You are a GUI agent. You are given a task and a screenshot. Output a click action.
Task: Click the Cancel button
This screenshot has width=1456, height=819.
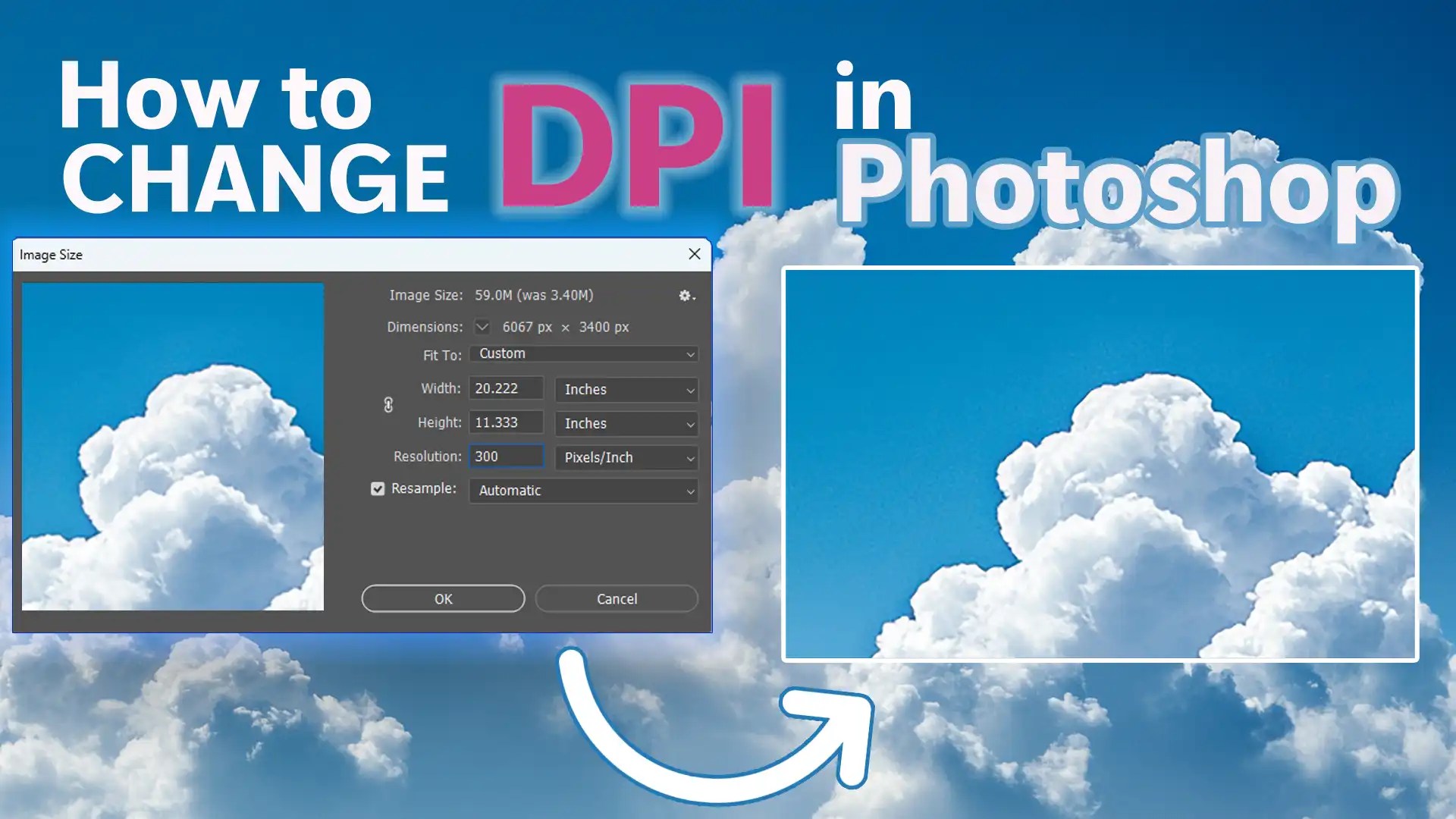click(x=616, y=598)
